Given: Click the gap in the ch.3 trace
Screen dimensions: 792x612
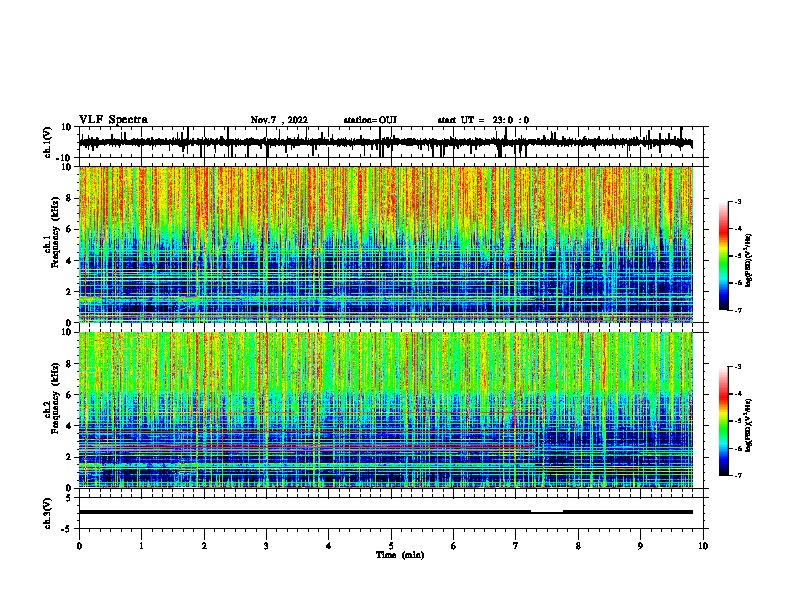Looking at the screenshot, I should click(547, 512).
